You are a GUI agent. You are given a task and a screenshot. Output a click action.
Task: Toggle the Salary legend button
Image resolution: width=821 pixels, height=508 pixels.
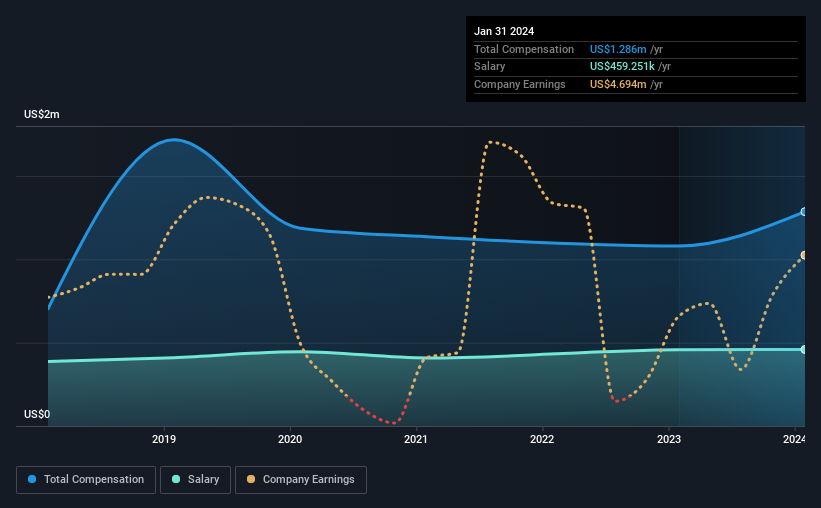click(x=195, y=480)
